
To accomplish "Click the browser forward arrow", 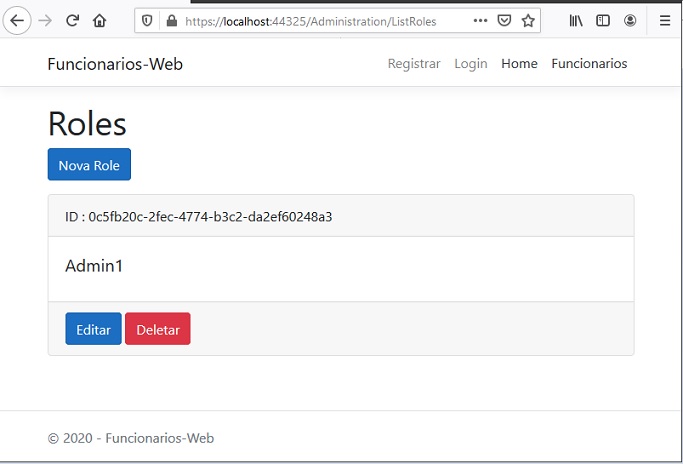I will (x=45, y=20).
